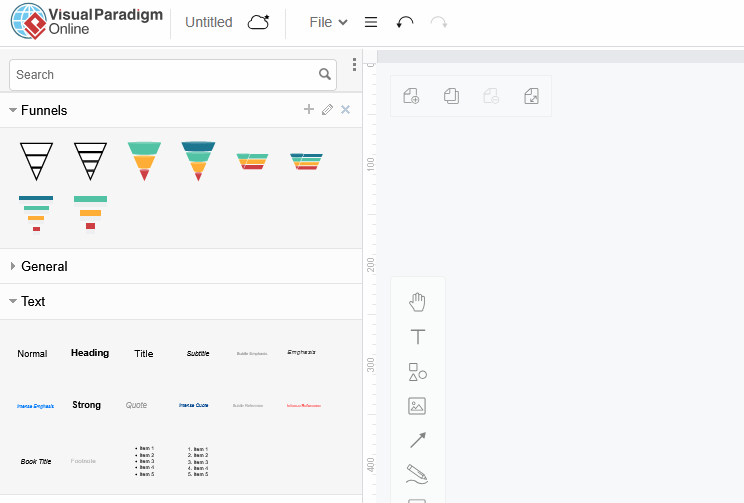Choose the Subtitle text style
Screen dimensions: 744x503
tap(198, 354)
